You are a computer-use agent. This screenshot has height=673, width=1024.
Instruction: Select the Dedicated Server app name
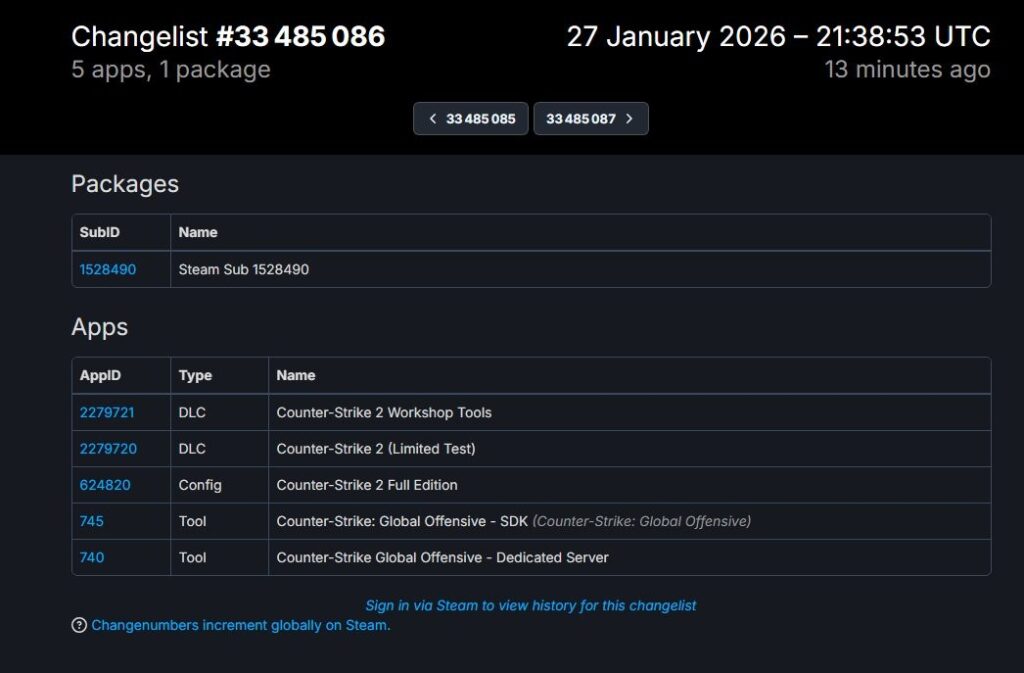[442, 557]
